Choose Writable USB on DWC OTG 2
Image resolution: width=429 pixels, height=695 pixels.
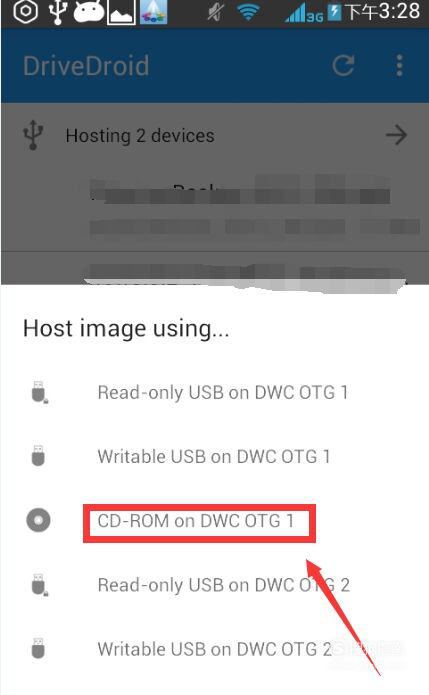tap(214, 649)
